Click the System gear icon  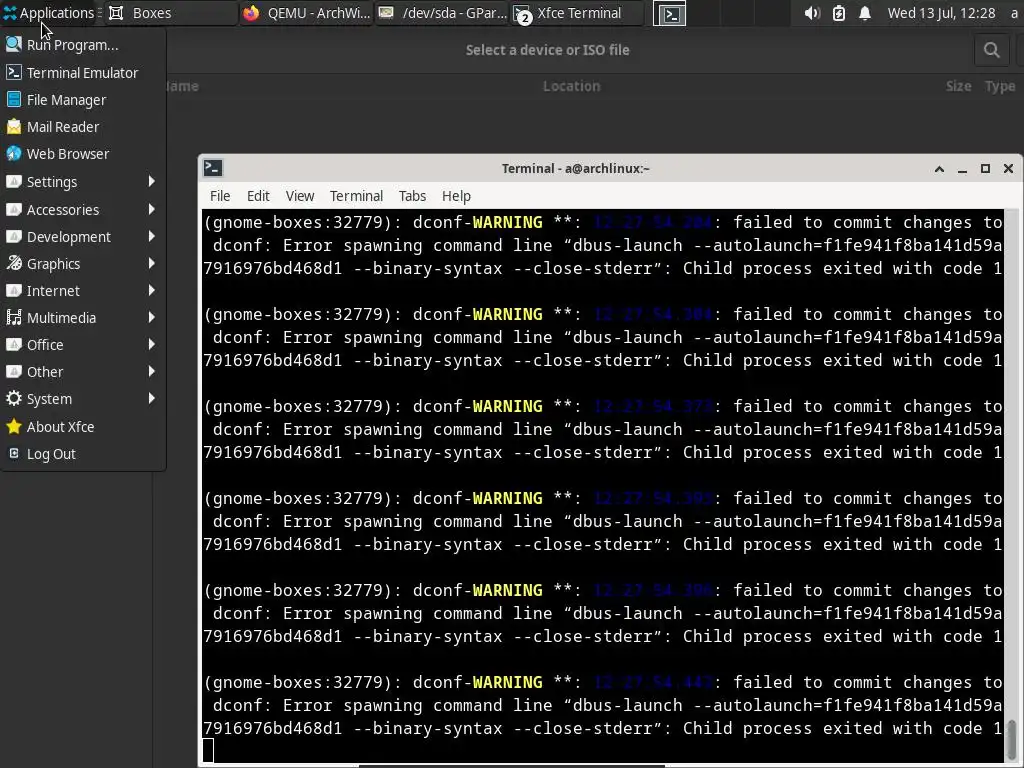point(13,398)
